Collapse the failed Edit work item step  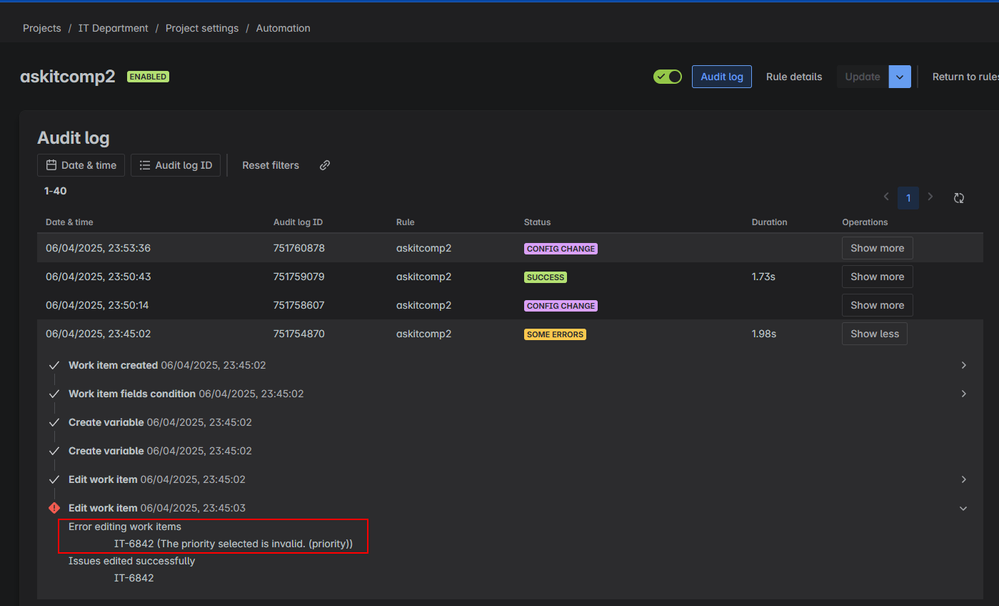[x=963, y=509]
